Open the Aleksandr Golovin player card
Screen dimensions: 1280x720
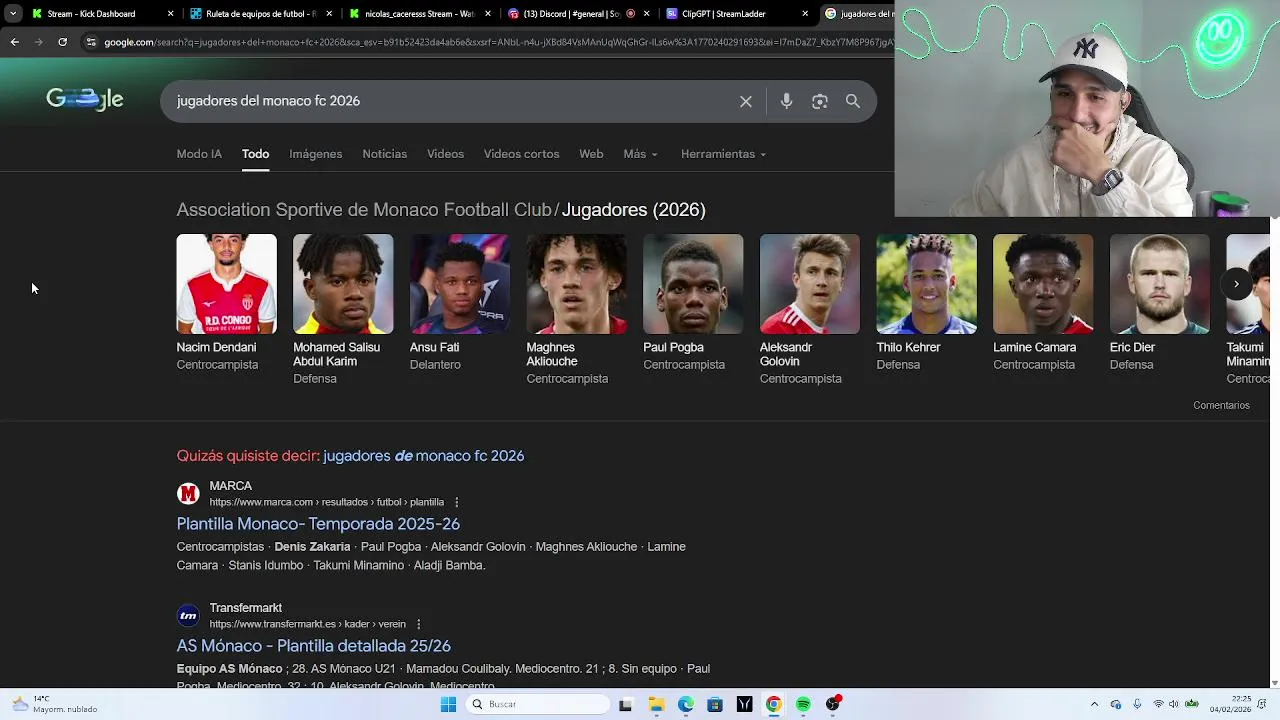coord(810,310)
